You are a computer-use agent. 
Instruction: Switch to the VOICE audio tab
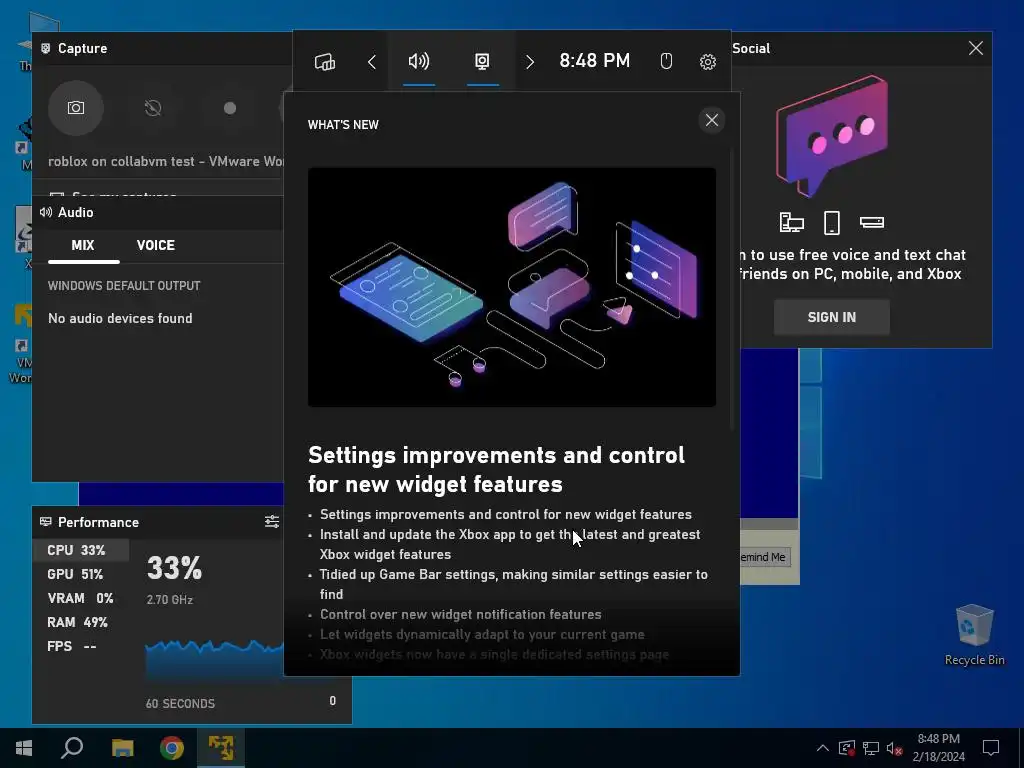(x=155, y=246)
